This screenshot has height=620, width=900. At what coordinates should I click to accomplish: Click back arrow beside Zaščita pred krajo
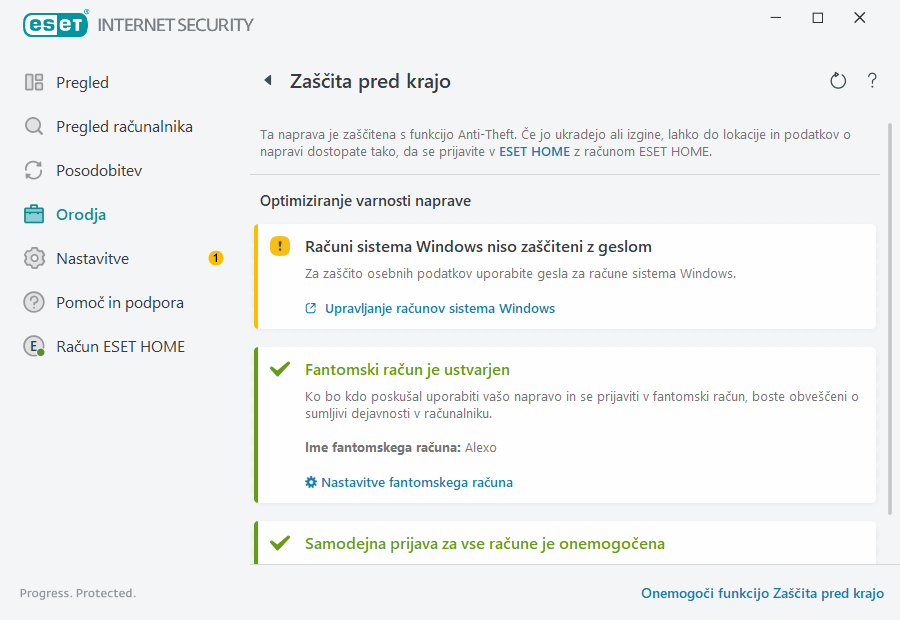click(x=268, y=81)
